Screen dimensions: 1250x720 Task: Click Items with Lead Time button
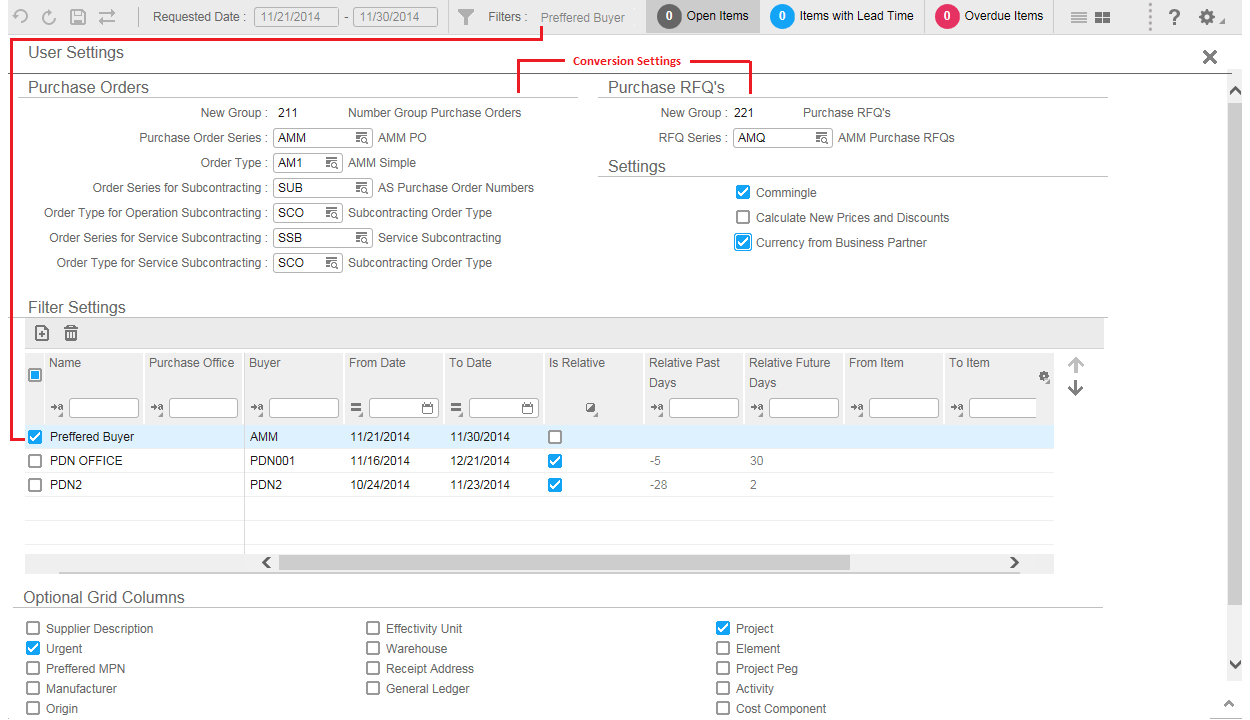[844, 16]
